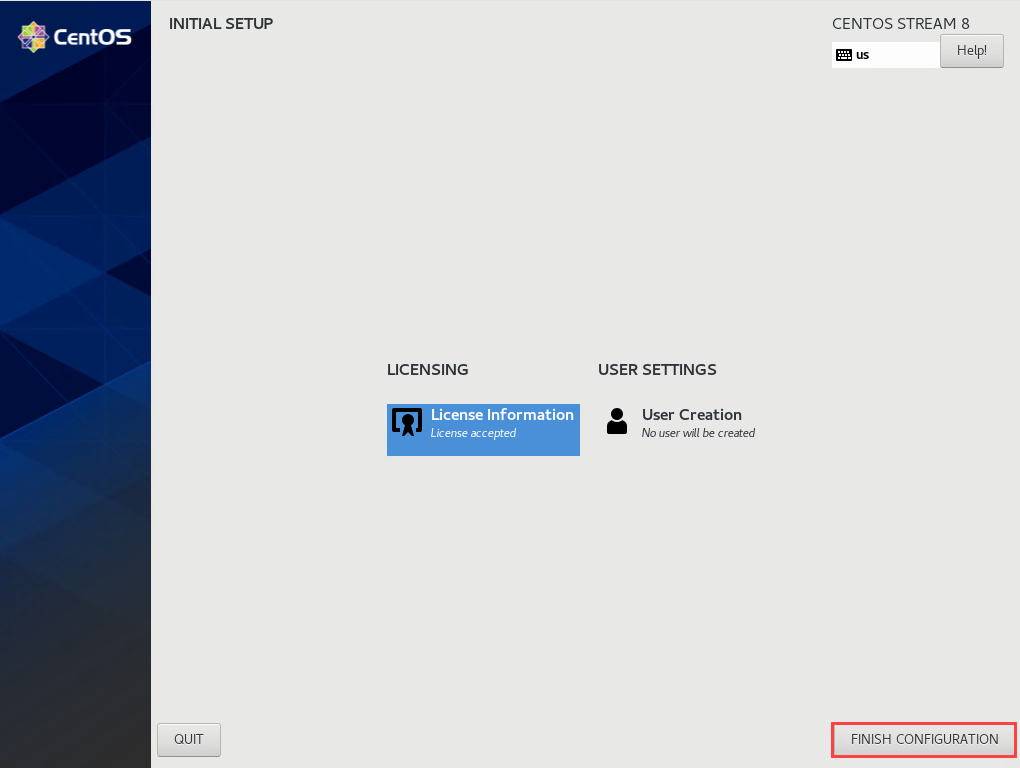Click the CentOS logo in the sidebar
The height and width of the screenshot is (768, 1020).
(x=75, y=36)
